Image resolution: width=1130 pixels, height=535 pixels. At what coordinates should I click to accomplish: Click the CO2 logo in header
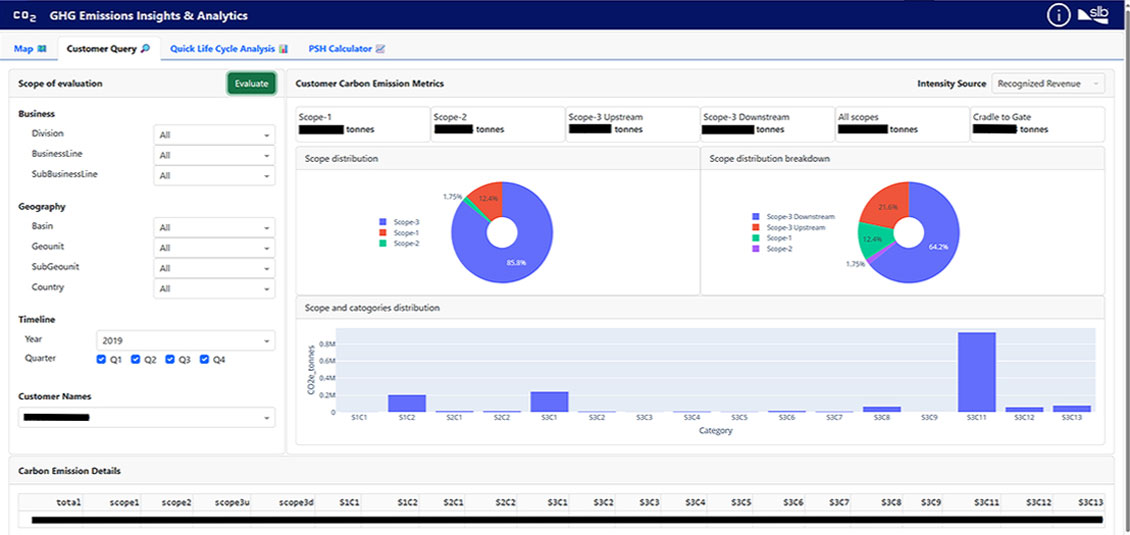(23, 16)
